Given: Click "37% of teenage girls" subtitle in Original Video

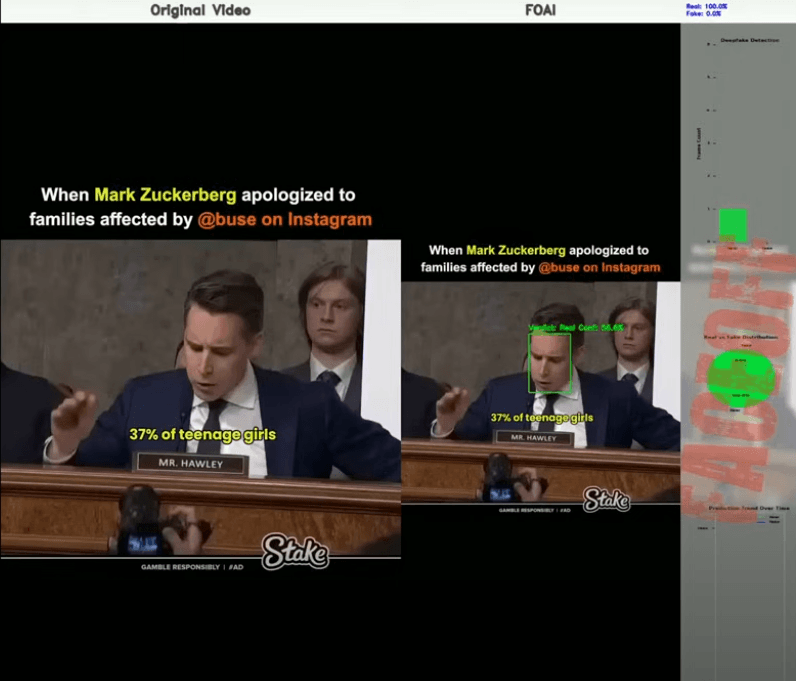Looking at the screenshot, I should click(203, 435).
